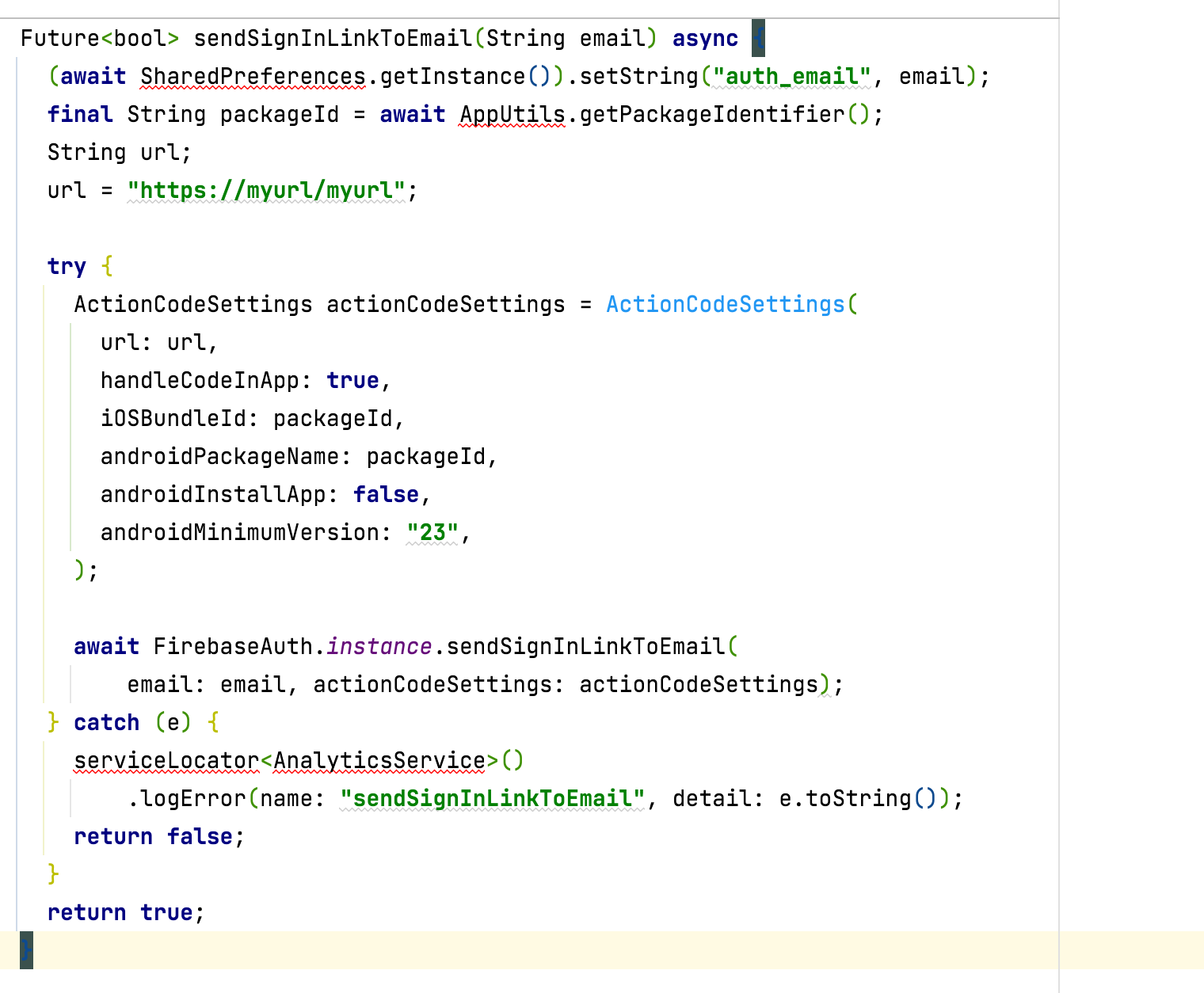Click the AppUtils identifier
1204x993 pixels.
(x=512, y=114)
